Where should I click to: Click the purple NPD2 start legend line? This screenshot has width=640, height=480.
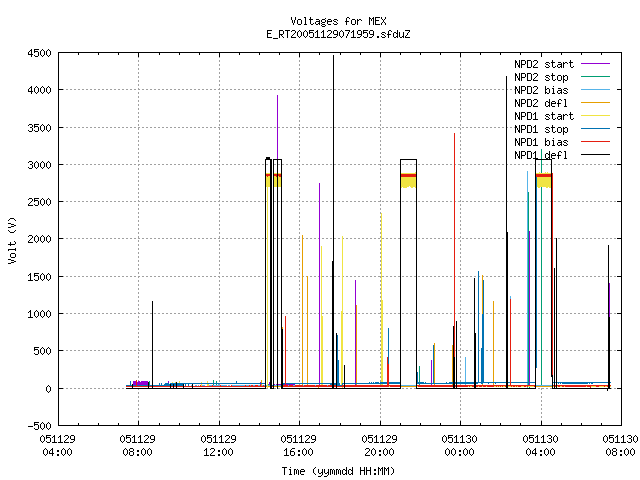[x=596, y=64]
